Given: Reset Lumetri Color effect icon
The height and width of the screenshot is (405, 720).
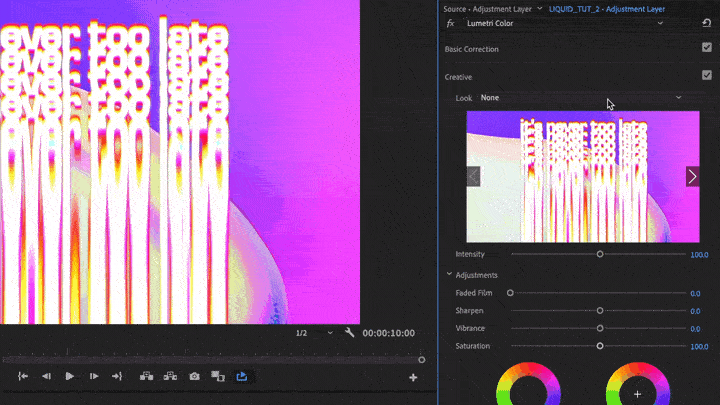Looking at the screenshot, I should click(707, 23).
